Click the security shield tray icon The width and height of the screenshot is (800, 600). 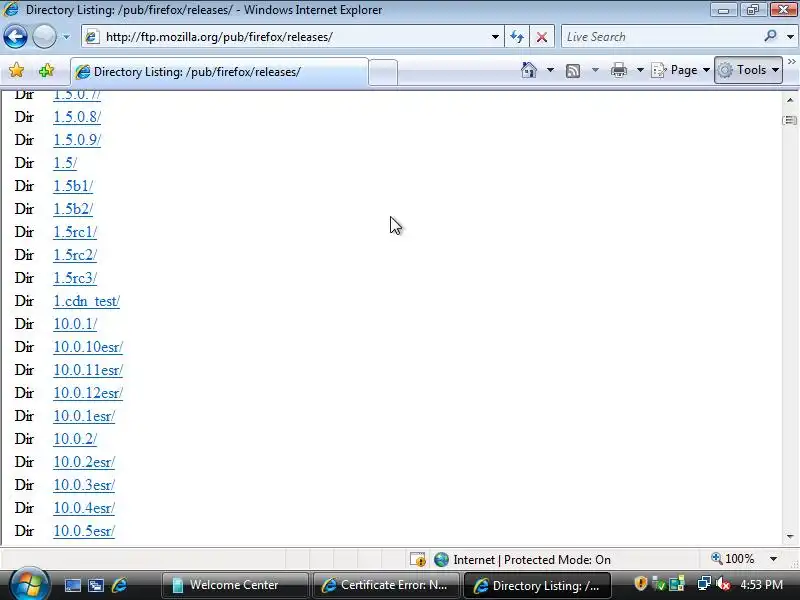click(x=641, y=583)
